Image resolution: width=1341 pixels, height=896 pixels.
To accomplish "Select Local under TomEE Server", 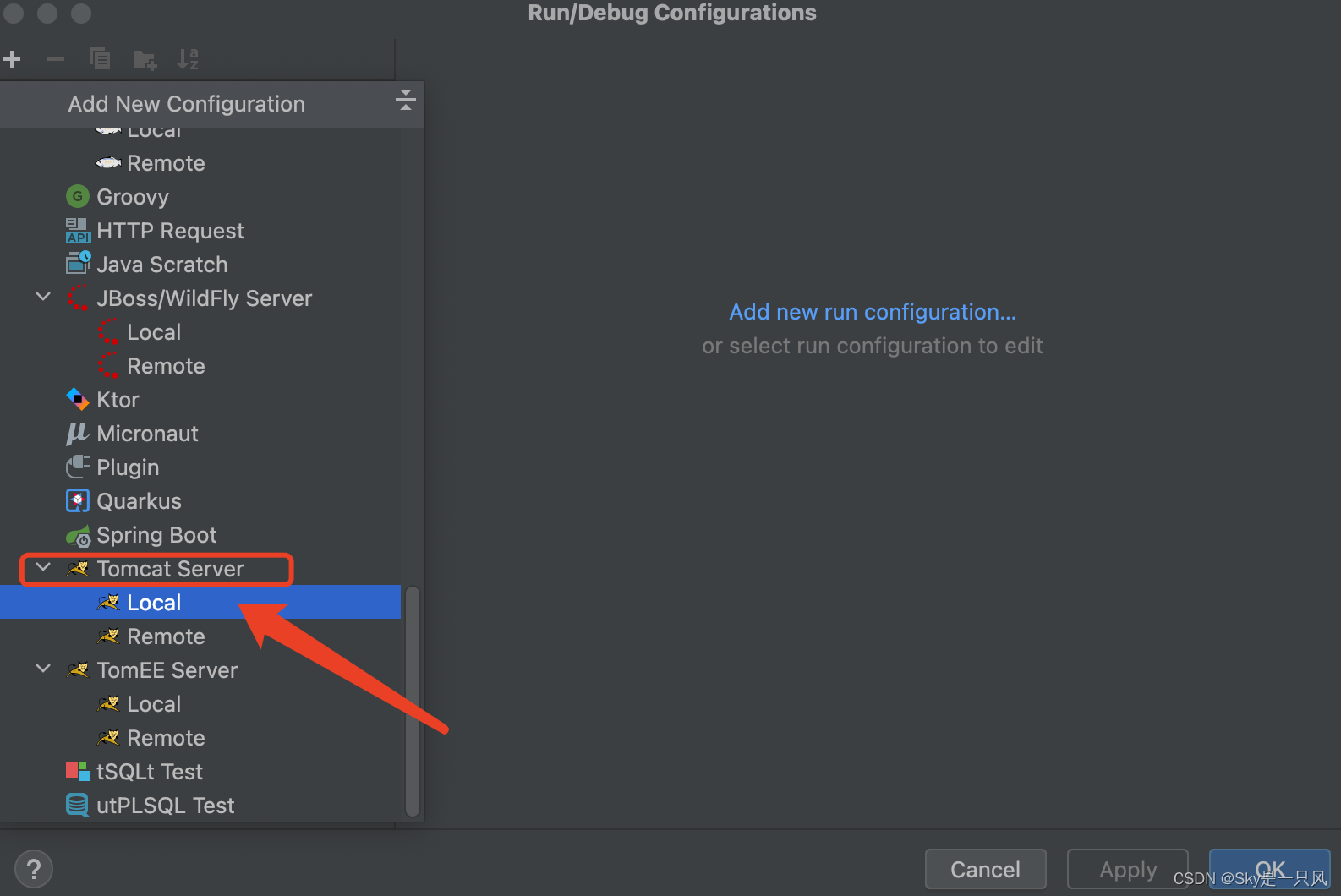I will pyautogui.click(x=200, y=703).
